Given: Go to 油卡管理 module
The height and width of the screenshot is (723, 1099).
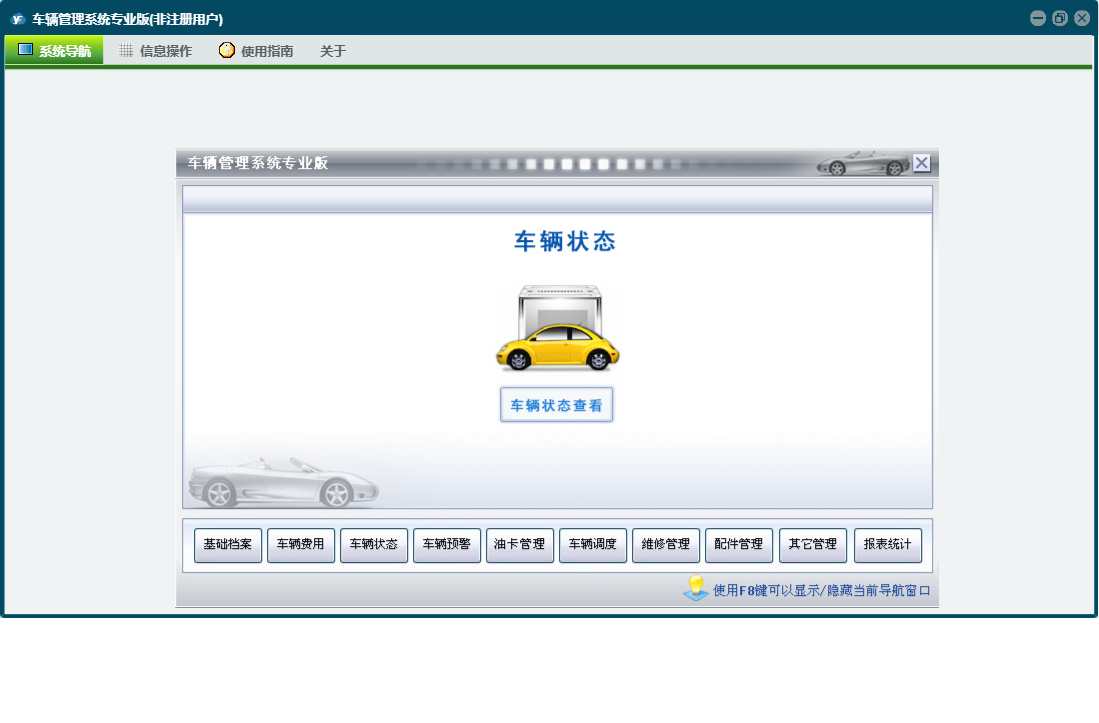Looking at the screenshot, I should [520, 545].
